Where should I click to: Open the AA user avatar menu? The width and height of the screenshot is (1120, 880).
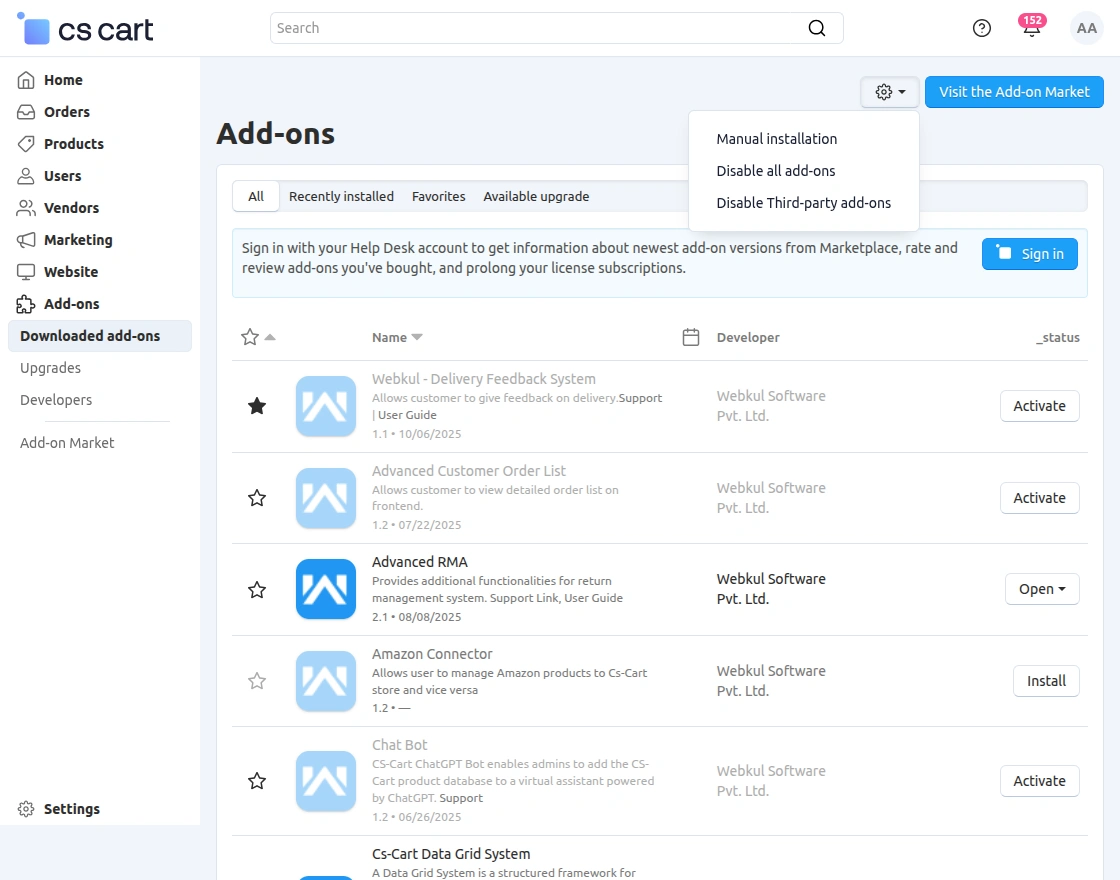[1087, 28]
